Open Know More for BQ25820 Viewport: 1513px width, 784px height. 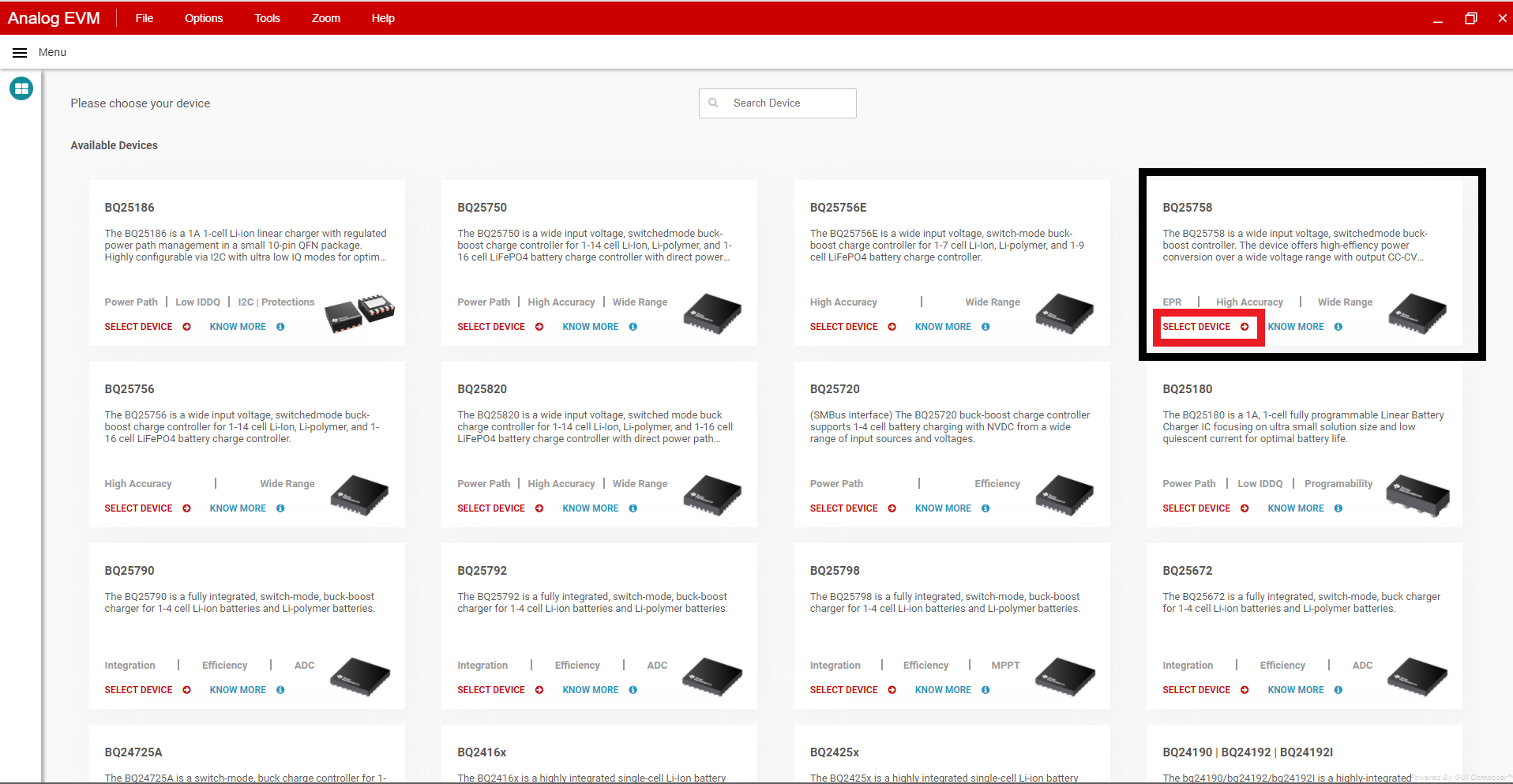pos(590,508)
